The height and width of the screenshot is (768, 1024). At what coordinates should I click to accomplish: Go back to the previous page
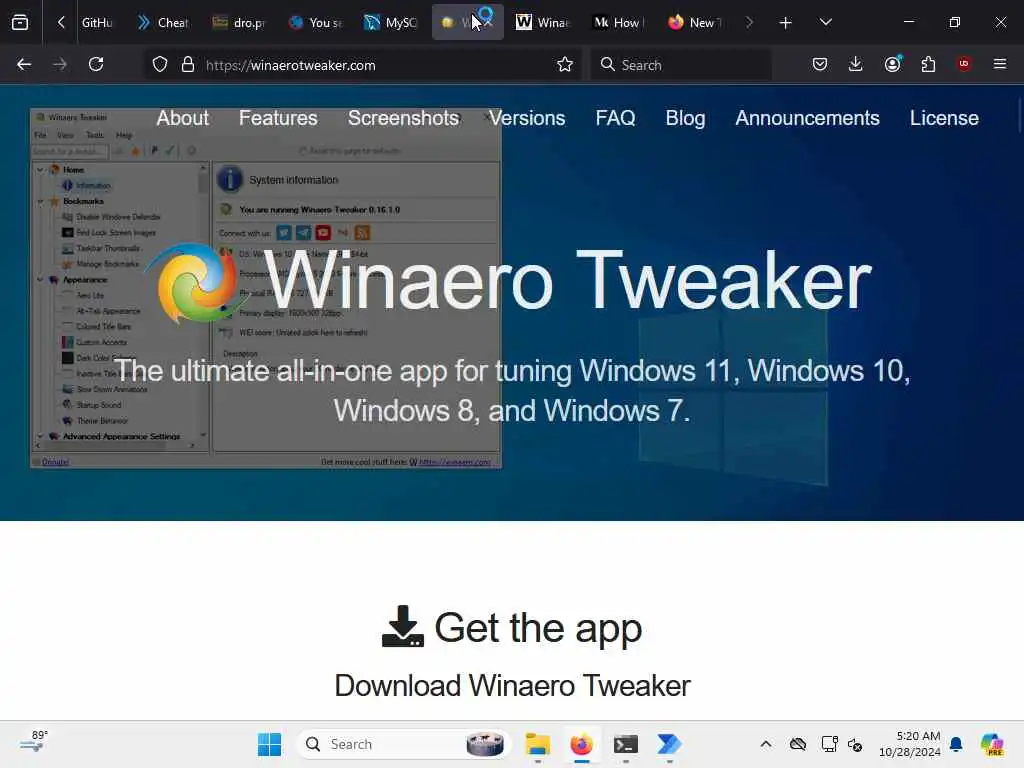[24, 64]
